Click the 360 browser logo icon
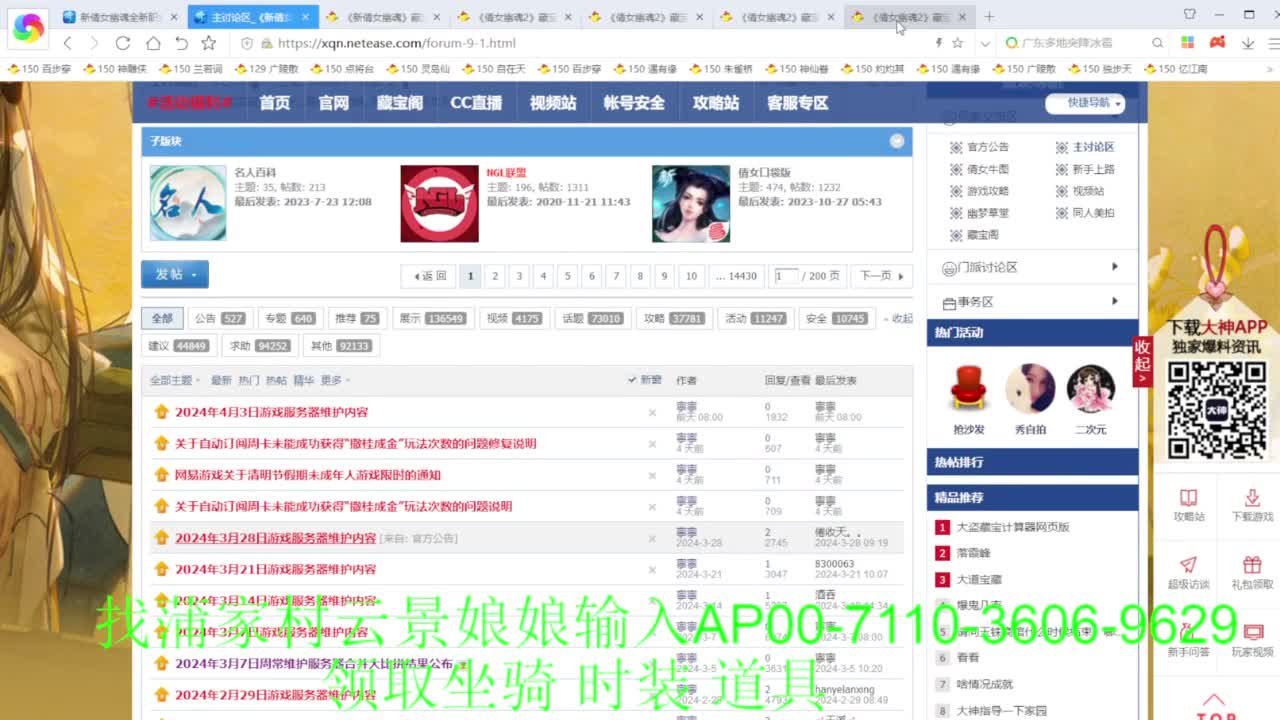 [x=28, y=27]
